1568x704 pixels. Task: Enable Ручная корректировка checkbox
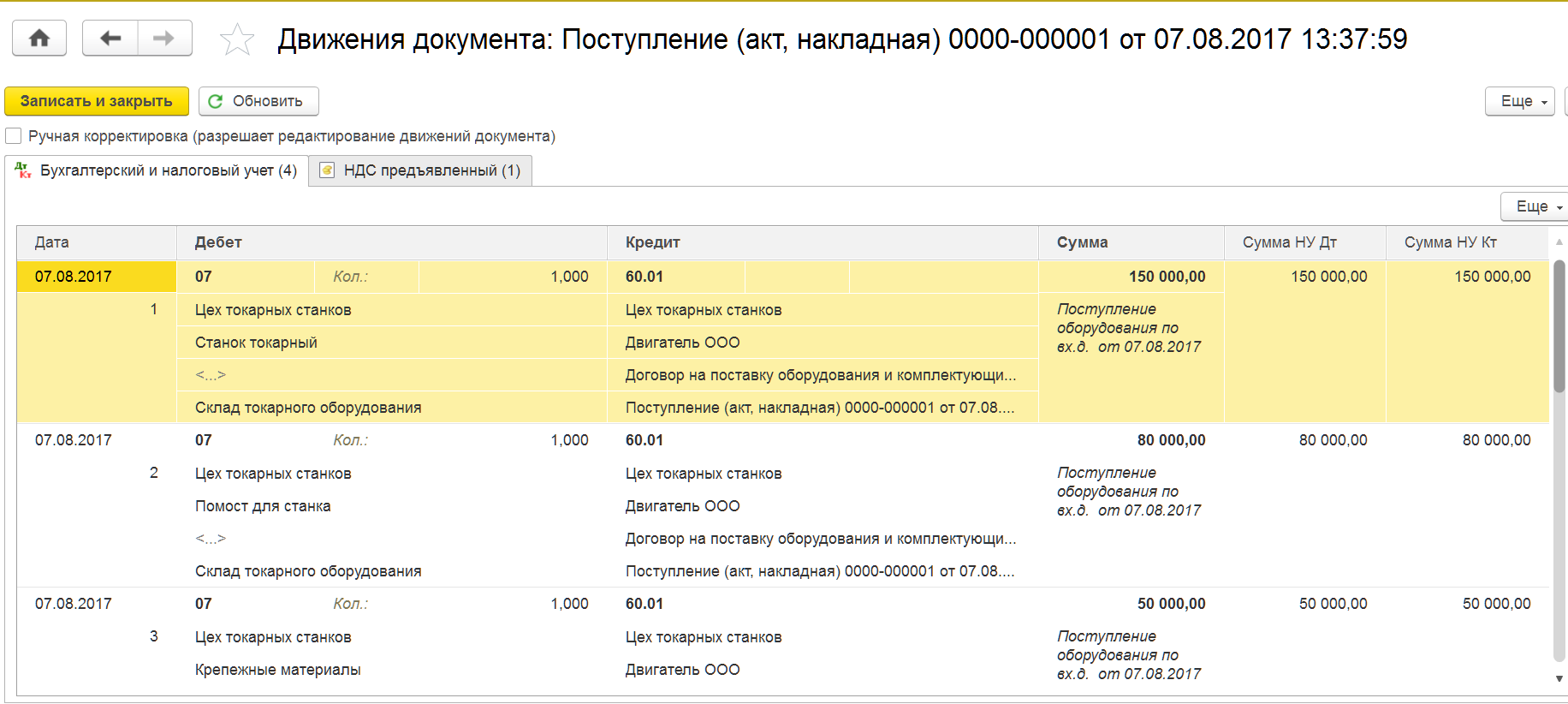pos(14,136)
